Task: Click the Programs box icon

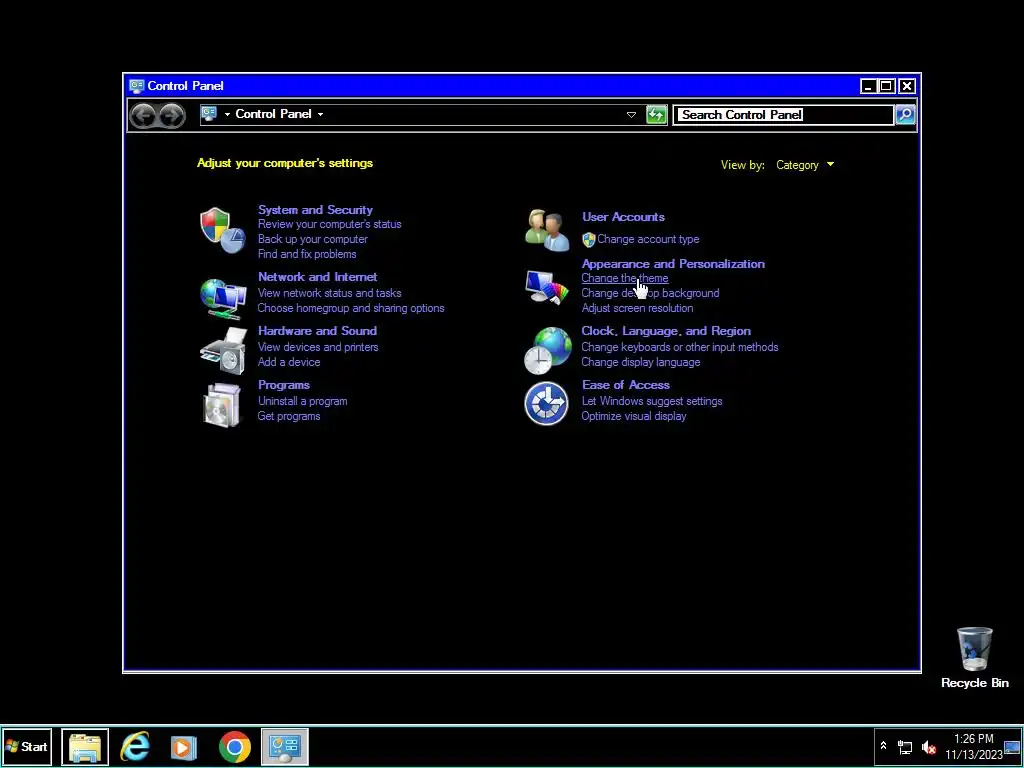Action: point(223,405)
